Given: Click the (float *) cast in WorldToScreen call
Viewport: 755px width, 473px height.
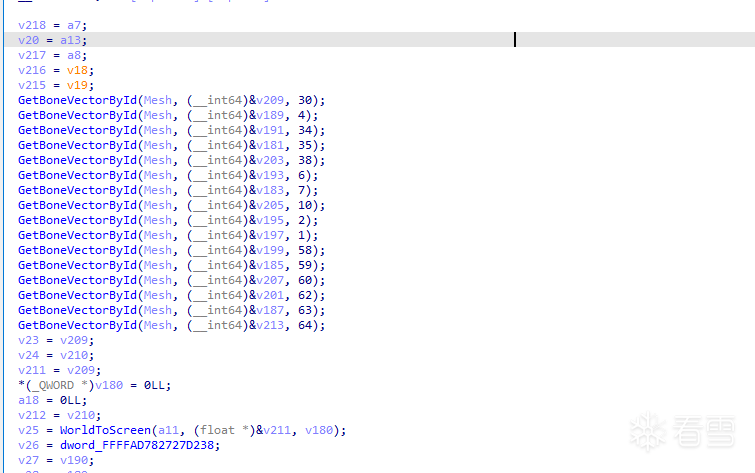Looking at the screenshot, I should point(220,430).
